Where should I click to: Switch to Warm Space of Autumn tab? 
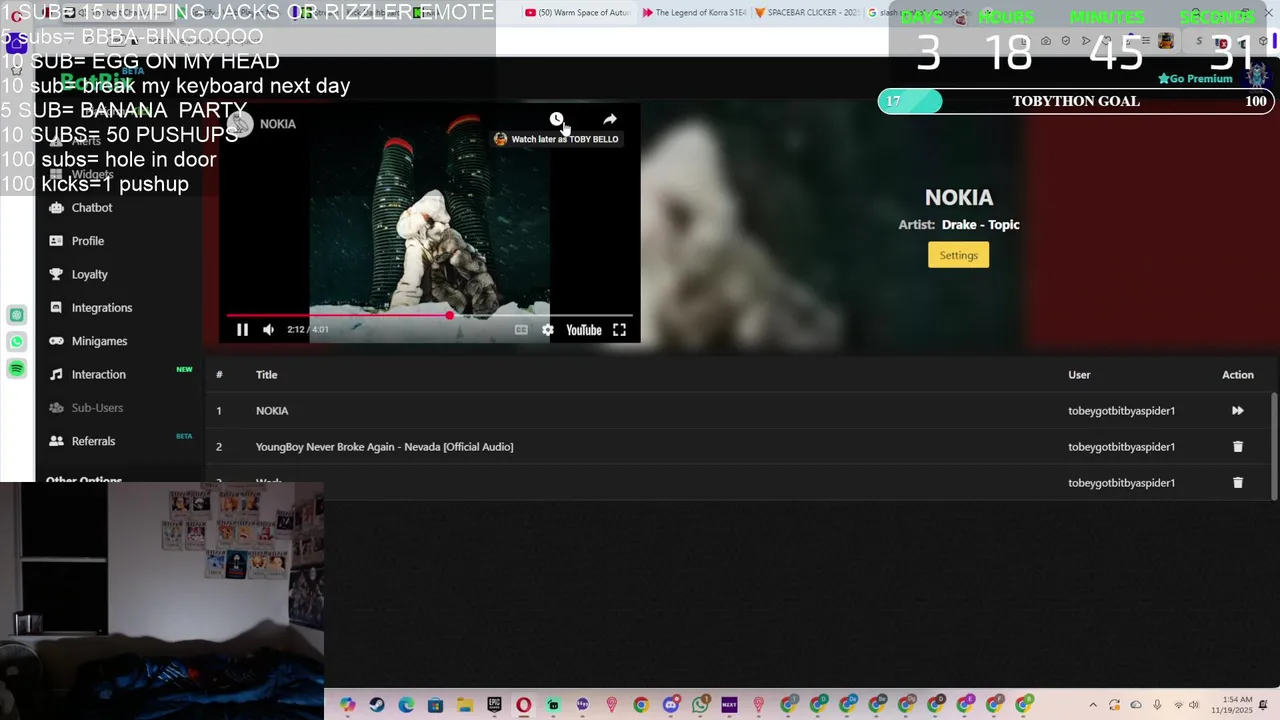(577, 13)
